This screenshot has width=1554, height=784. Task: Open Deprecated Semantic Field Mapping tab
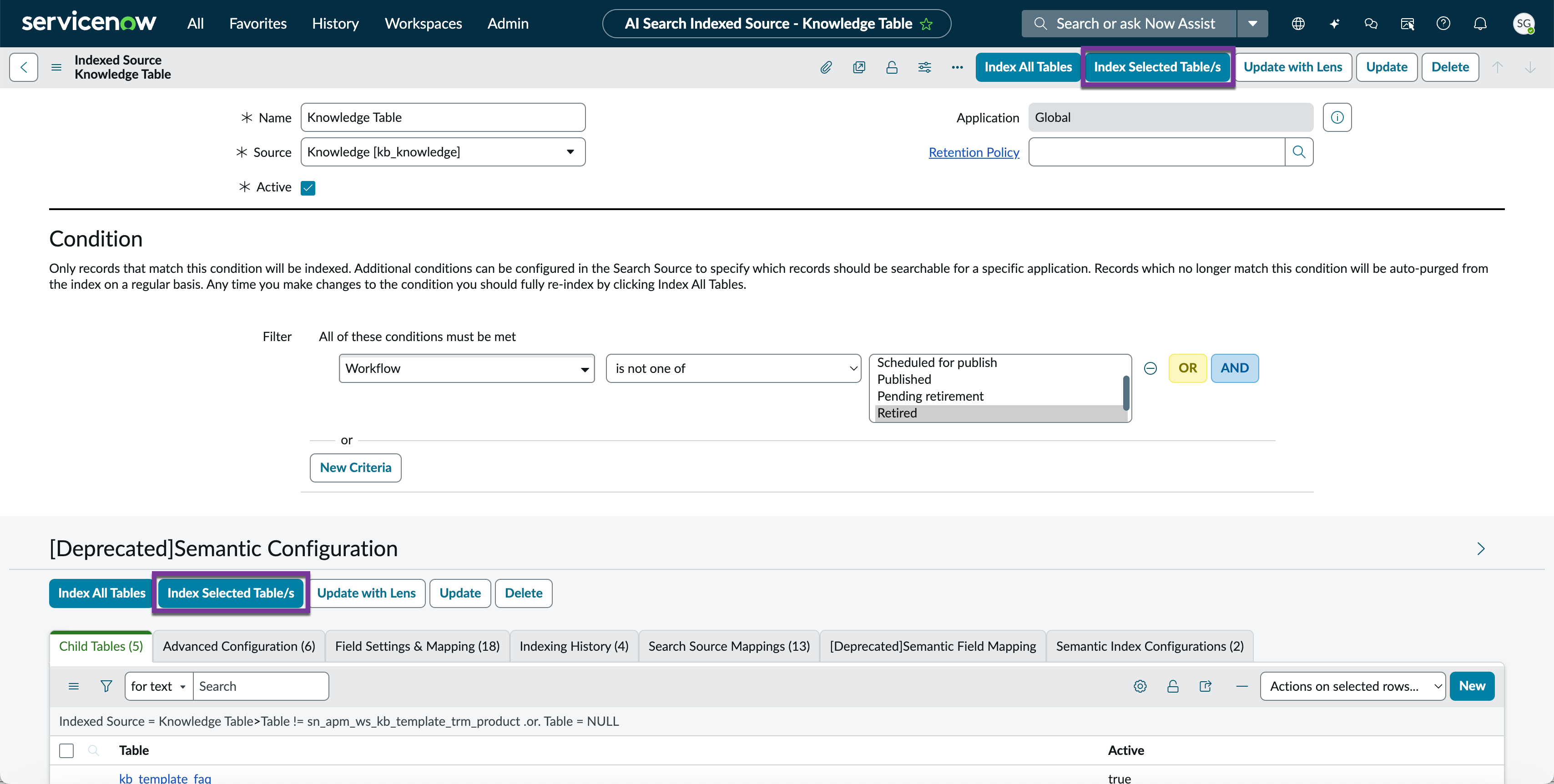(x=933, y=647)
